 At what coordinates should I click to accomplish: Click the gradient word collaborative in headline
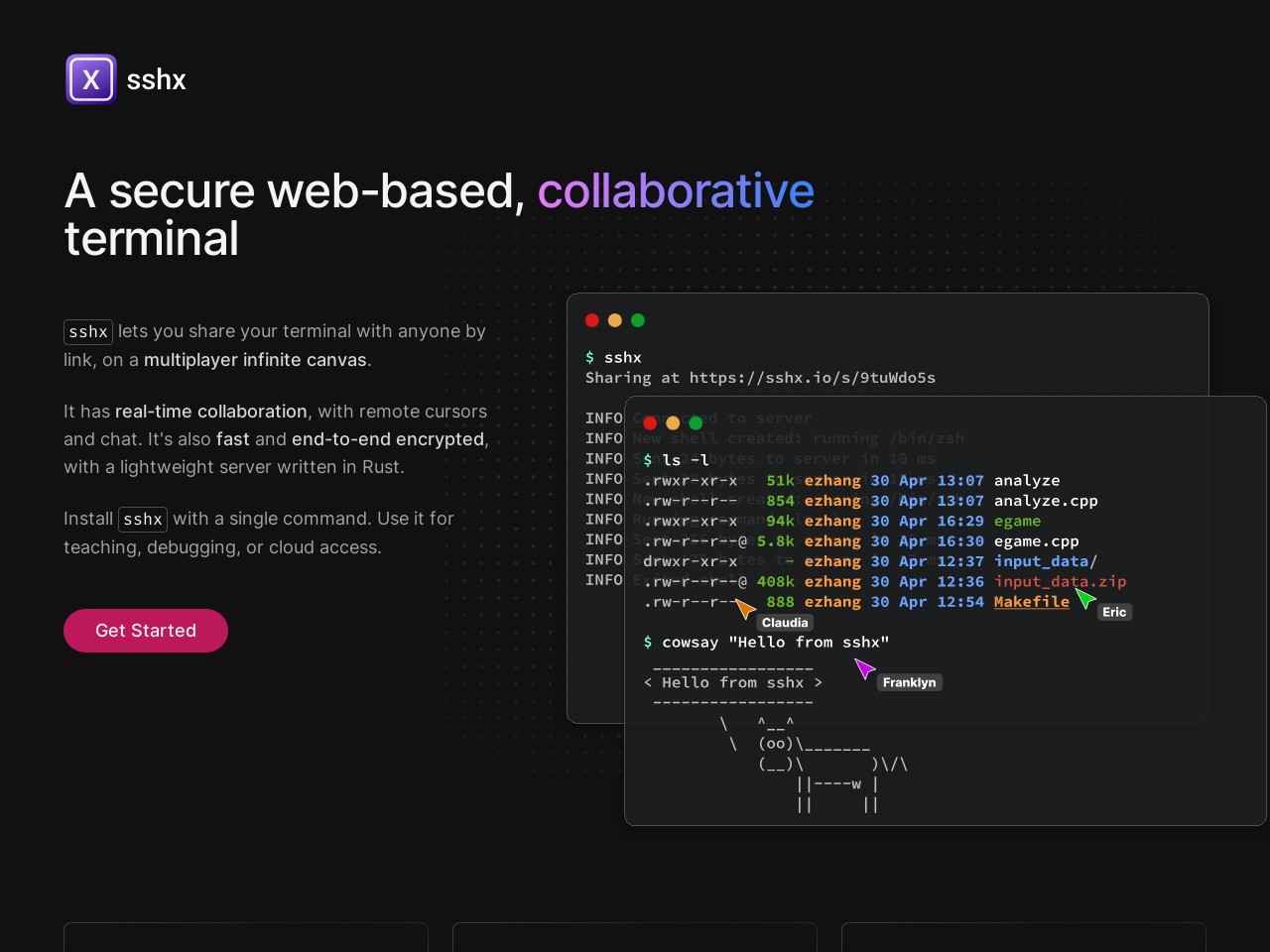tap(676, 190)
